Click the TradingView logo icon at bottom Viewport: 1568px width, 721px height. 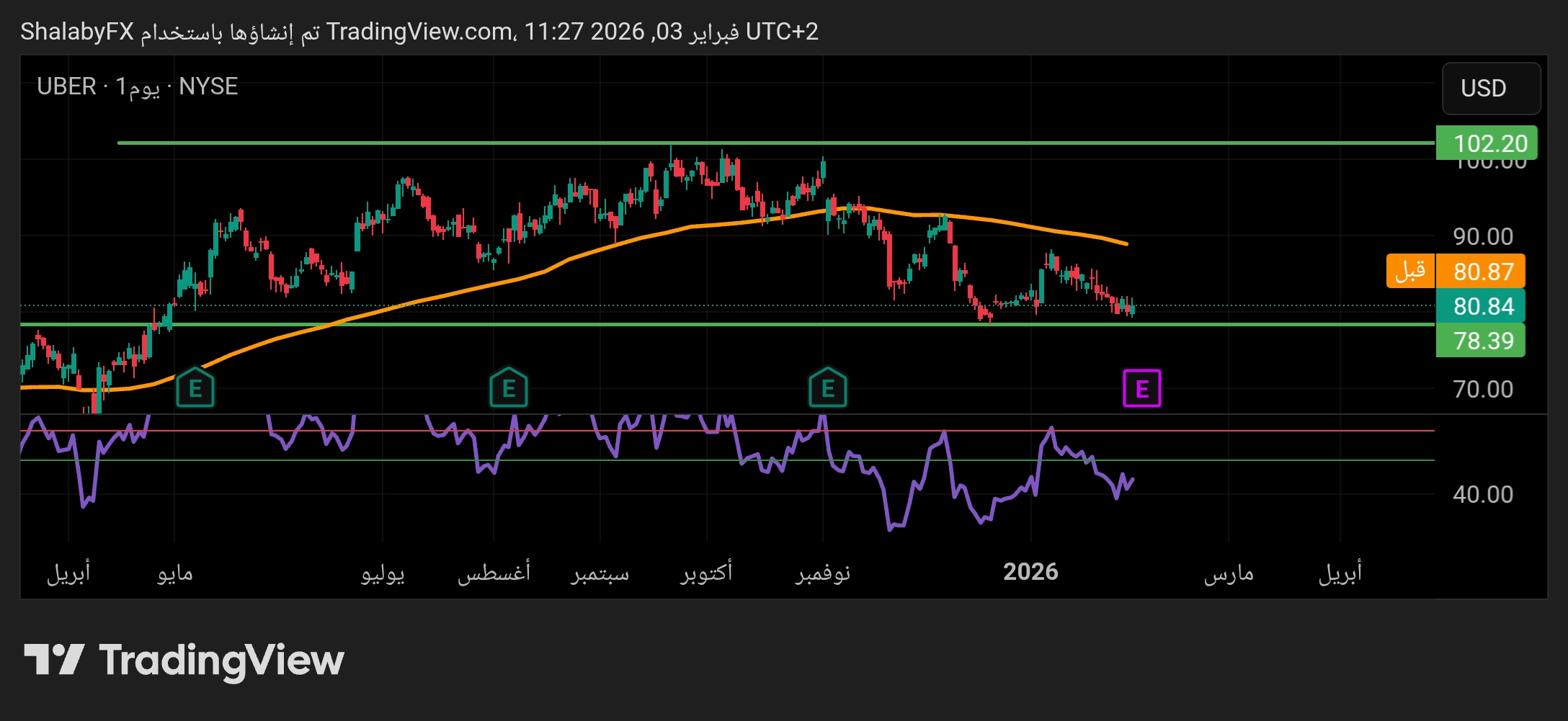[54, 659]
